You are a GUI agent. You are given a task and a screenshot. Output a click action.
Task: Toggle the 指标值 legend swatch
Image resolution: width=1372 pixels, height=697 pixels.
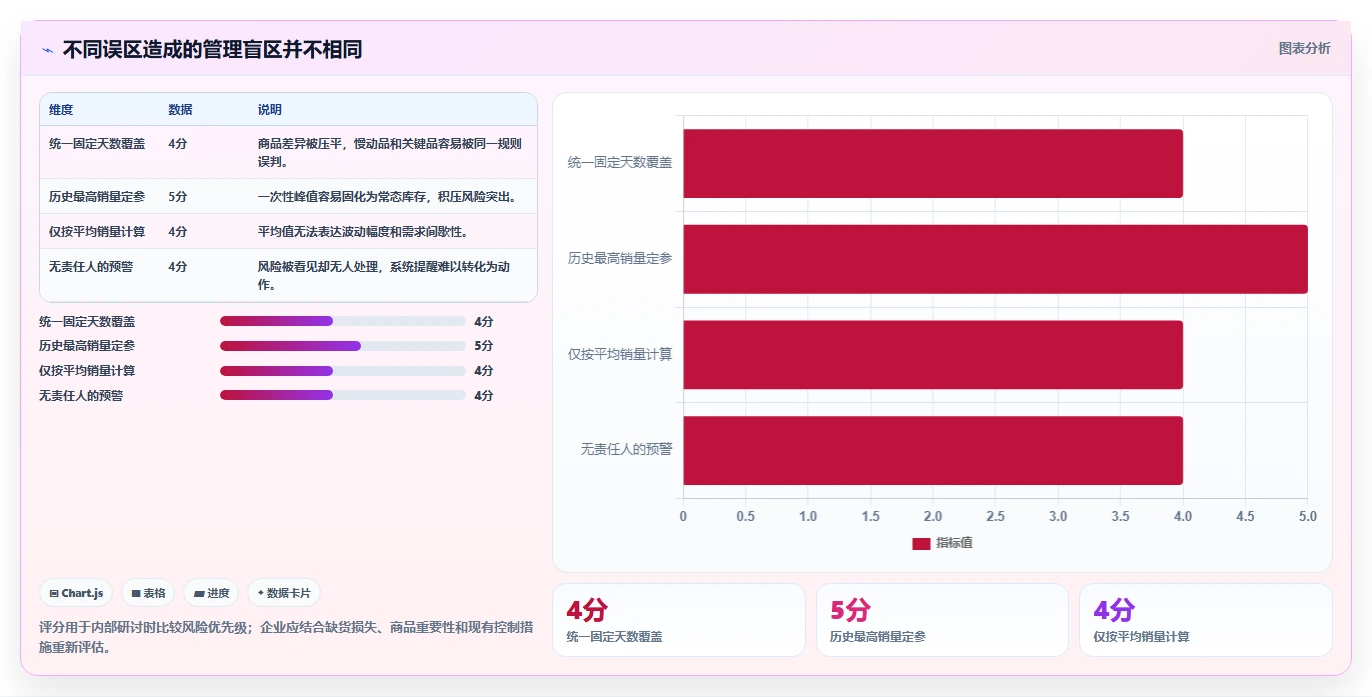[921, 543]
